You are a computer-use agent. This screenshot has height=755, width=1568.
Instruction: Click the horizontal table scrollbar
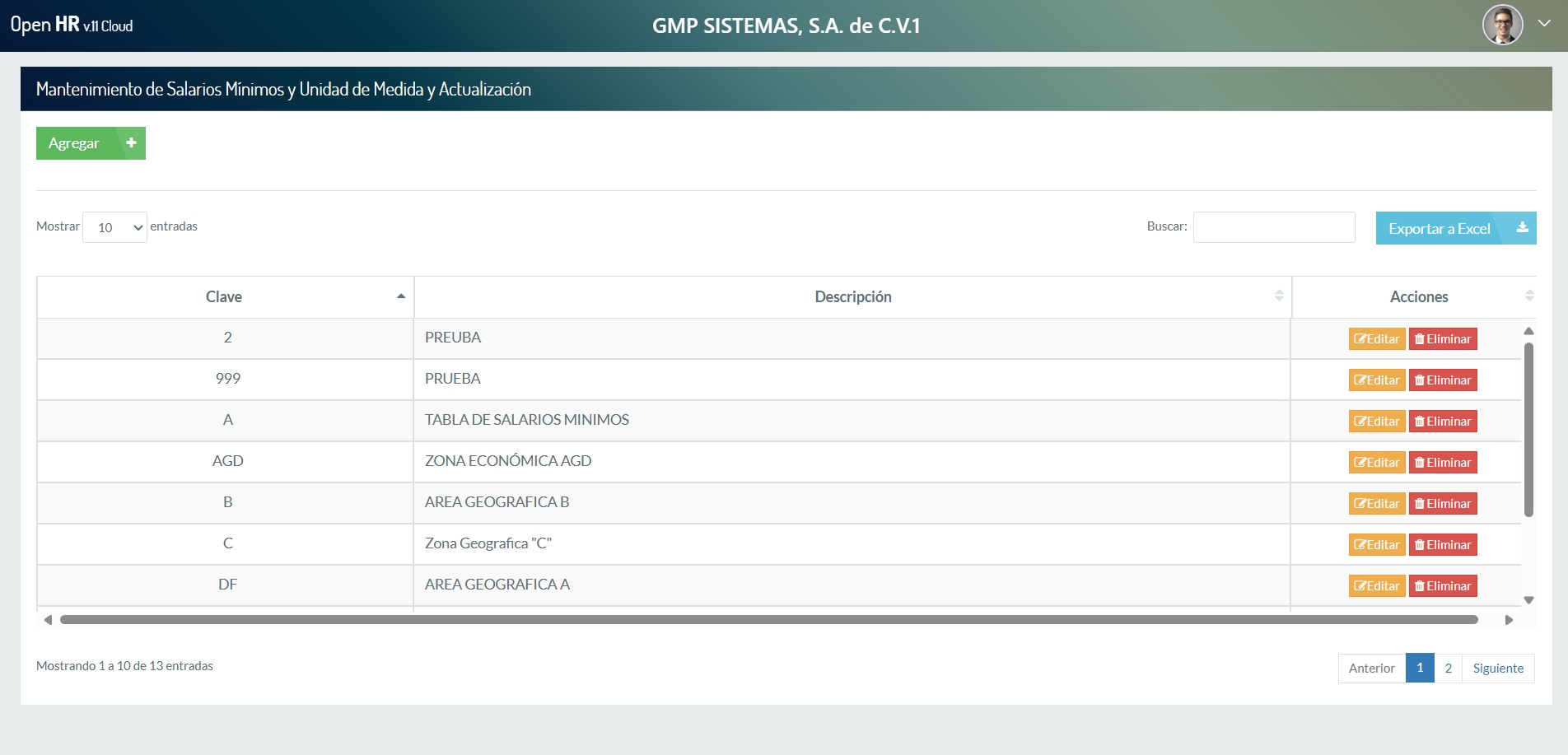coord(768,620)
